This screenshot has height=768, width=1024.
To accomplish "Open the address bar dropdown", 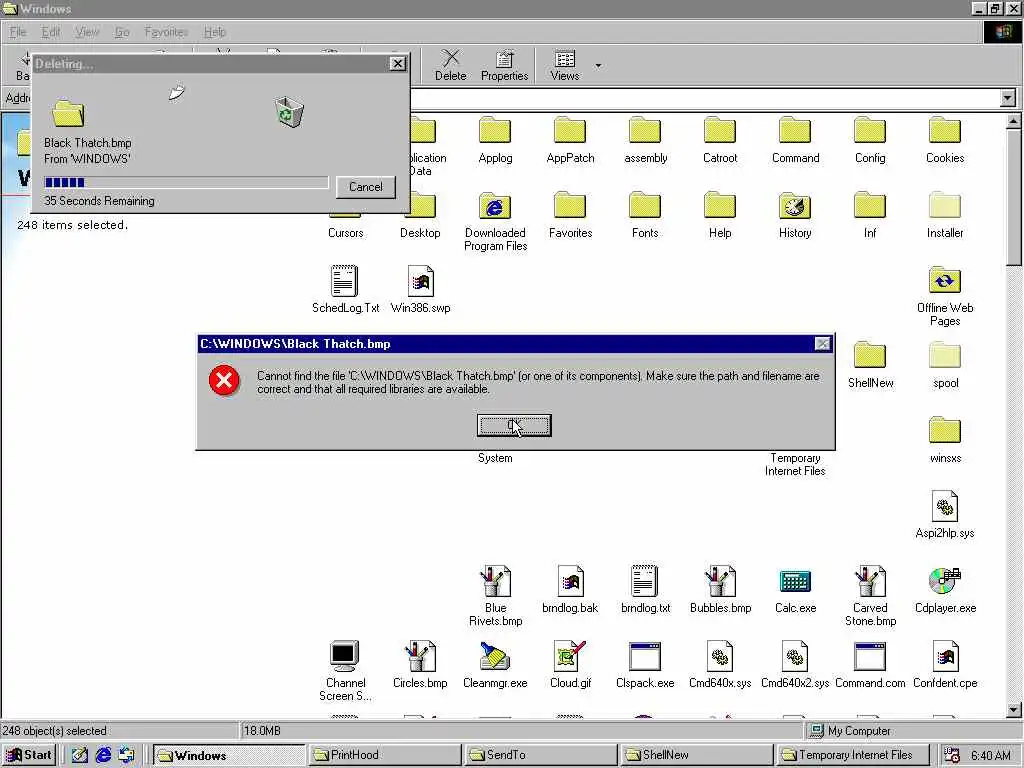I will (1008, 98).
